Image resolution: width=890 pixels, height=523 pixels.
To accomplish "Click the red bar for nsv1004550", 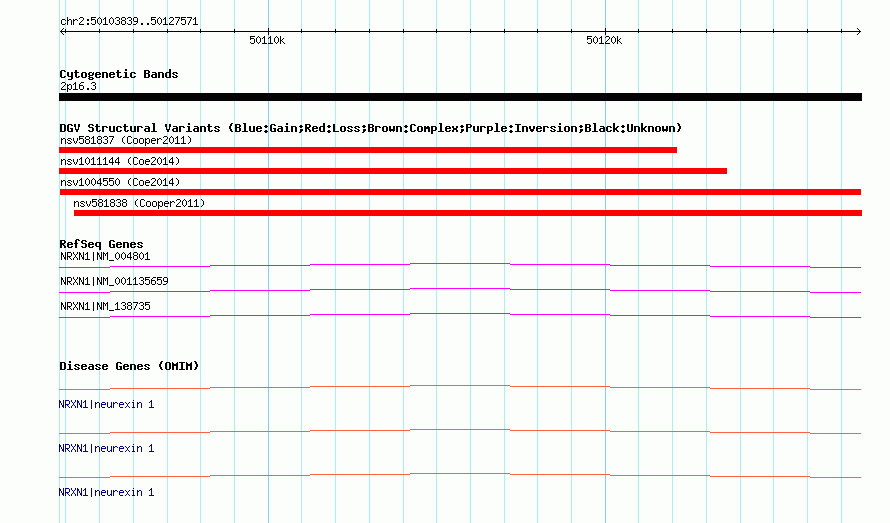I will pyautogui.click(x=460, y=192).
